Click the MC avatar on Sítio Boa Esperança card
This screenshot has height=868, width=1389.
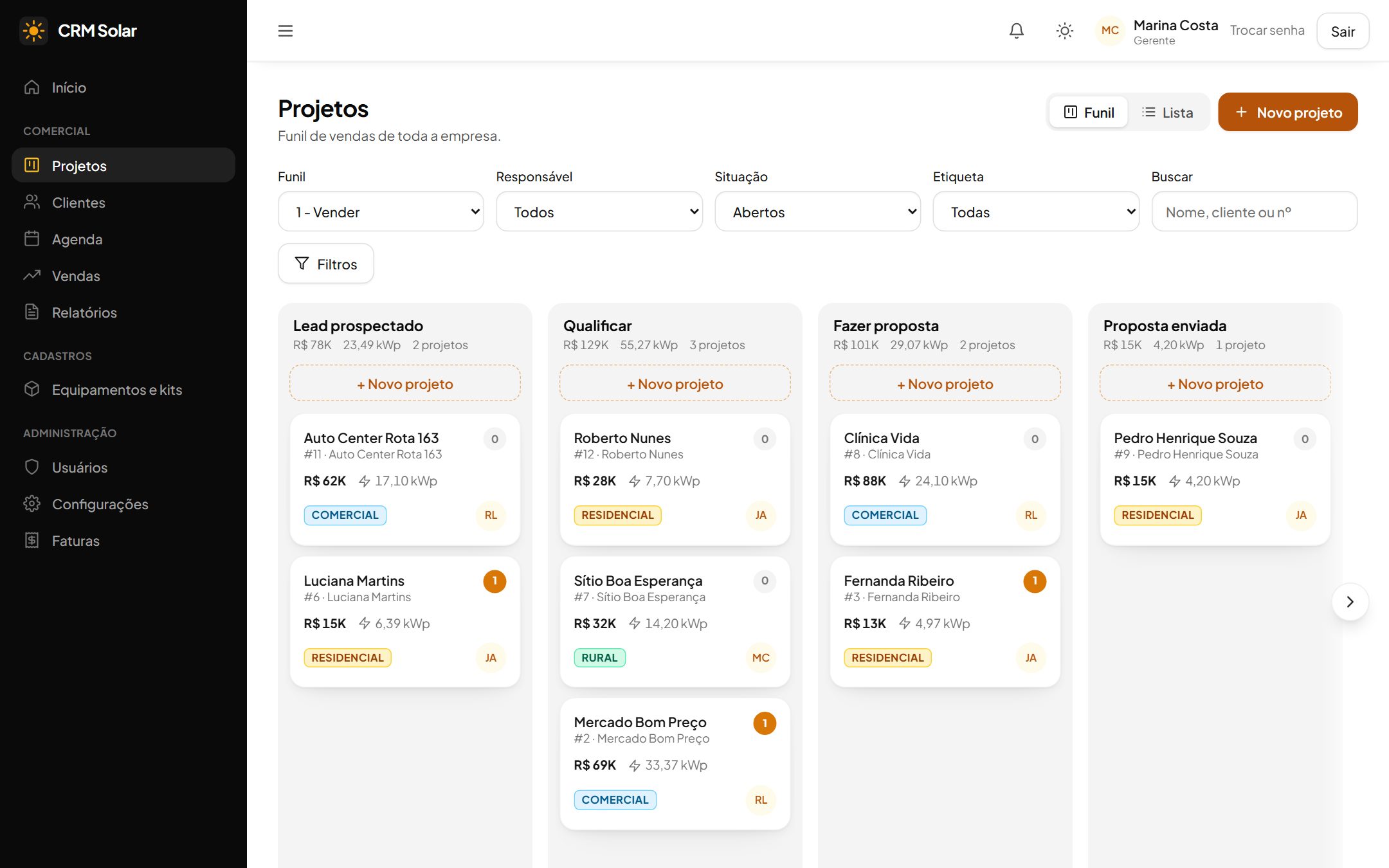[761, 658]
